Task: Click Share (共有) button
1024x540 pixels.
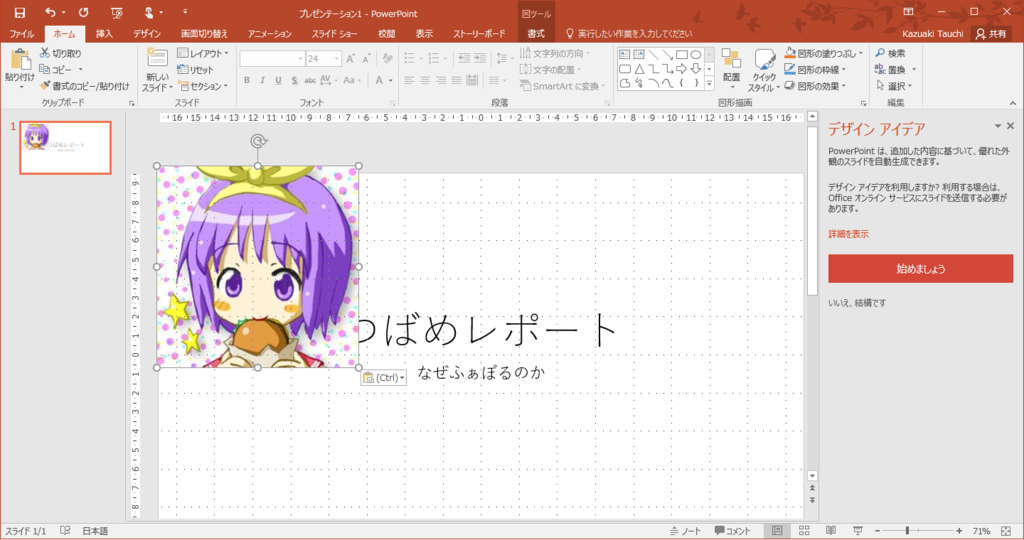Action: coord(991,33)
